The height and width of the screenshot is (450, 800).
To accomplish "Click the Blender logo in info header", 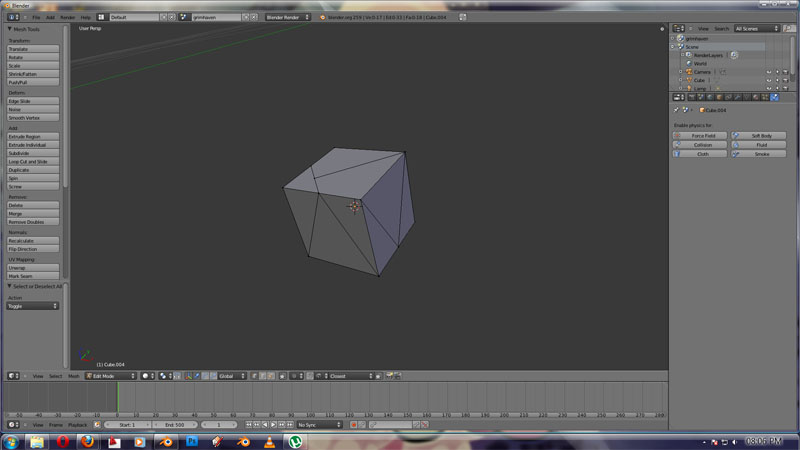I will click(322, 17).
